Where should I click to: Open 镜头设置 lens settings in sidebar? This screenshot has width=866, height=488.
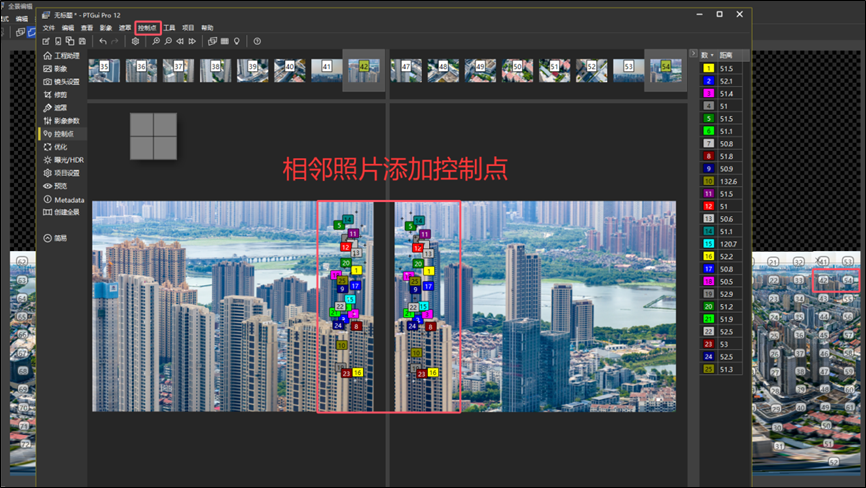pos(61,82)
